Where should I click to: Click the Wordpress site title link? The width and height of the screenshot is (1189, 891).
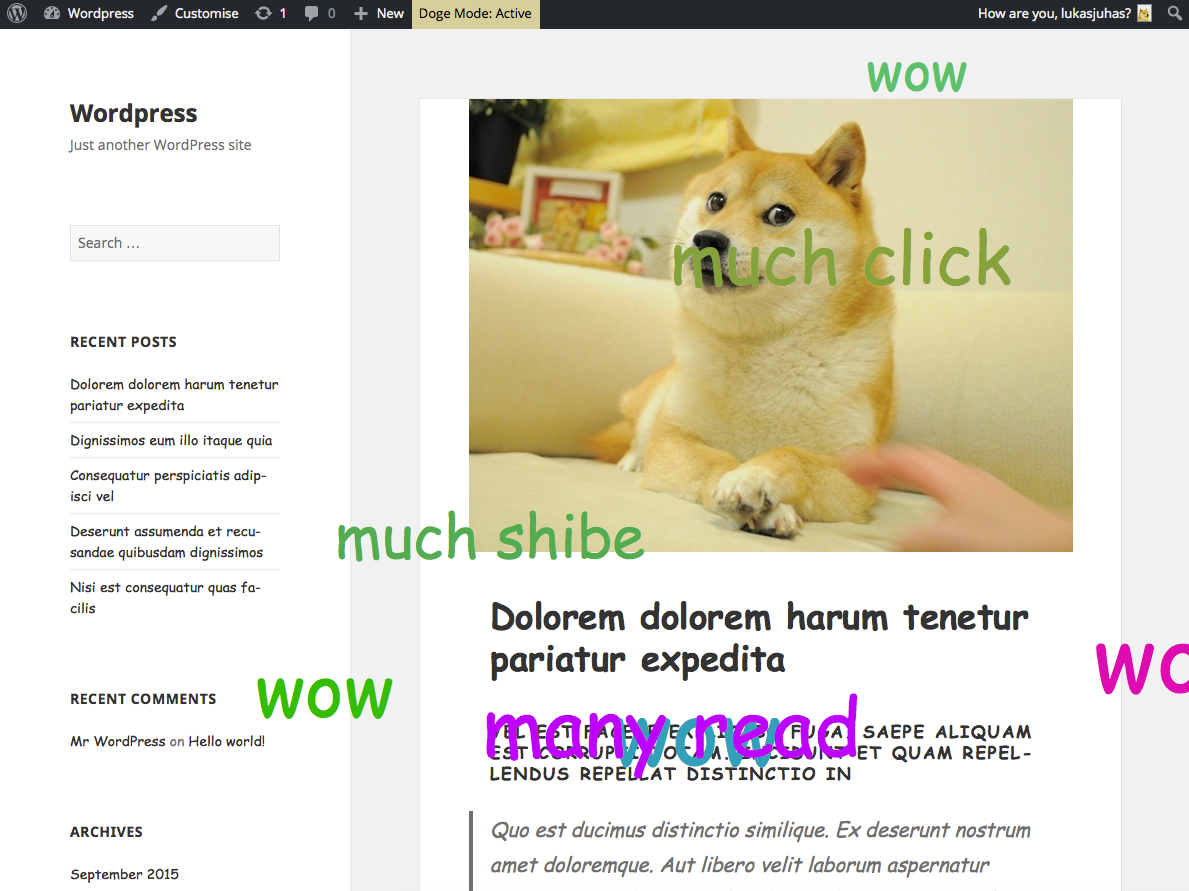point(133,113)
